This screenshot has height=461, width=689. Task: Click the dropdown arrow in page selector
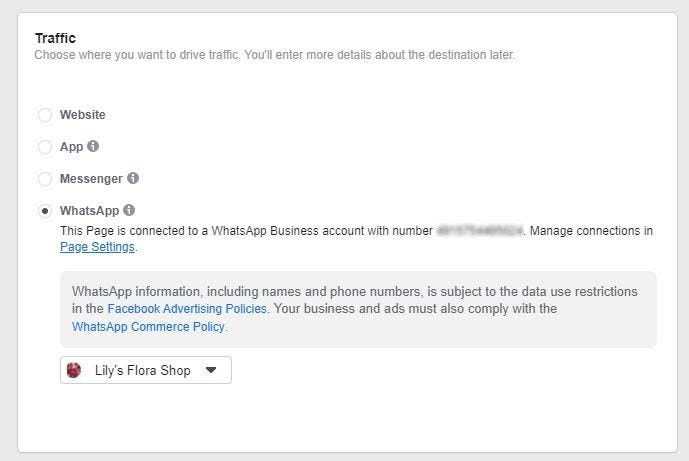pos(210,370)
